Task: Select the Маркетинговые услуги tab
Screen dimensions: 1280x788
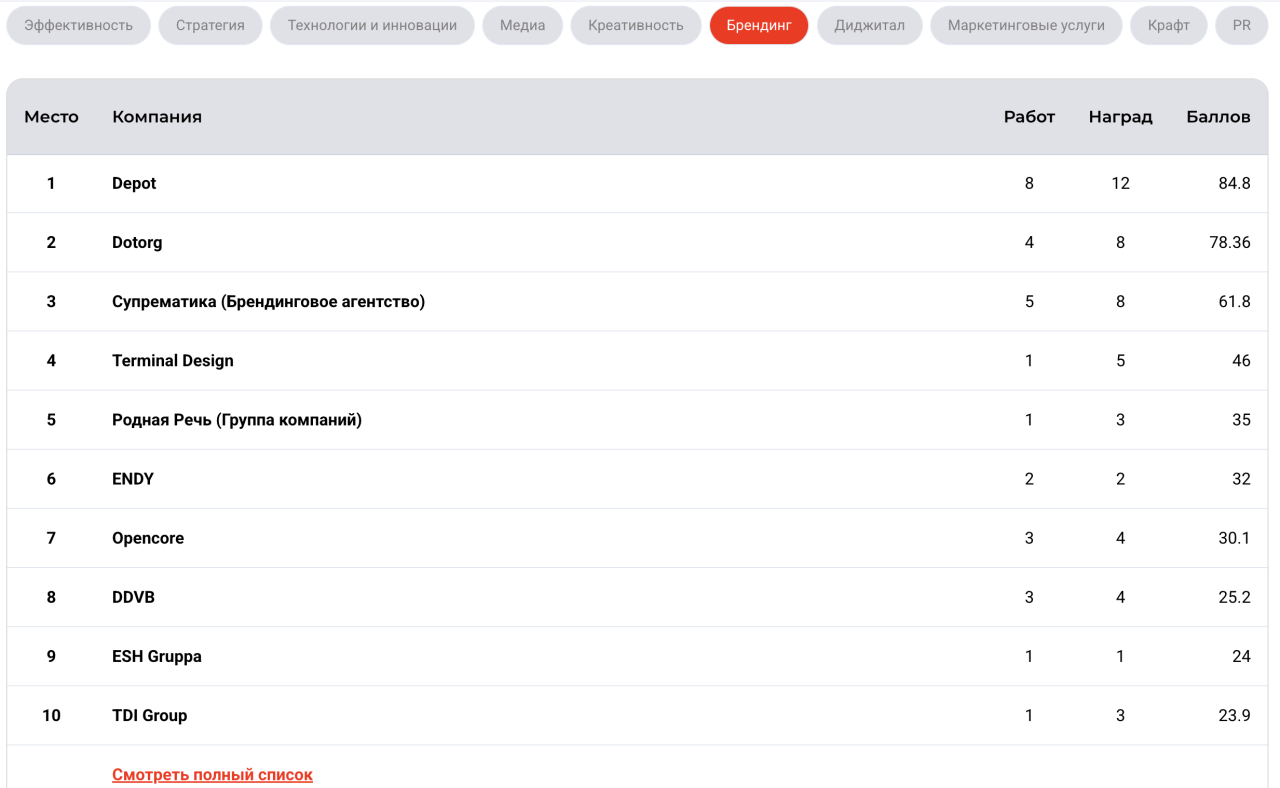Action: [x=1026, y=25]
